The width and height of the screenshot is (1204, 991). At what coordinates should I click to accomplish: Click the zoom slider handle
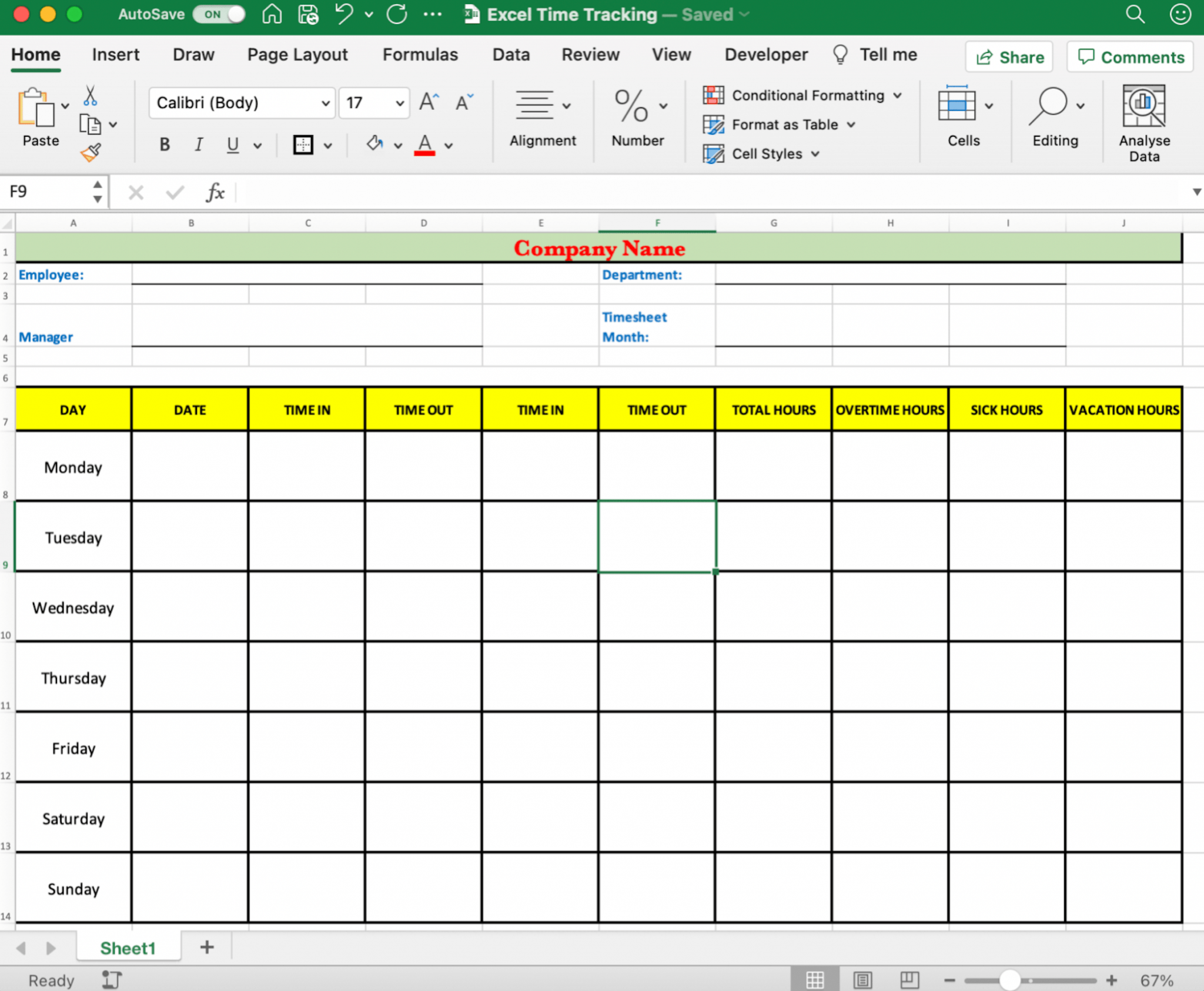1009,980
